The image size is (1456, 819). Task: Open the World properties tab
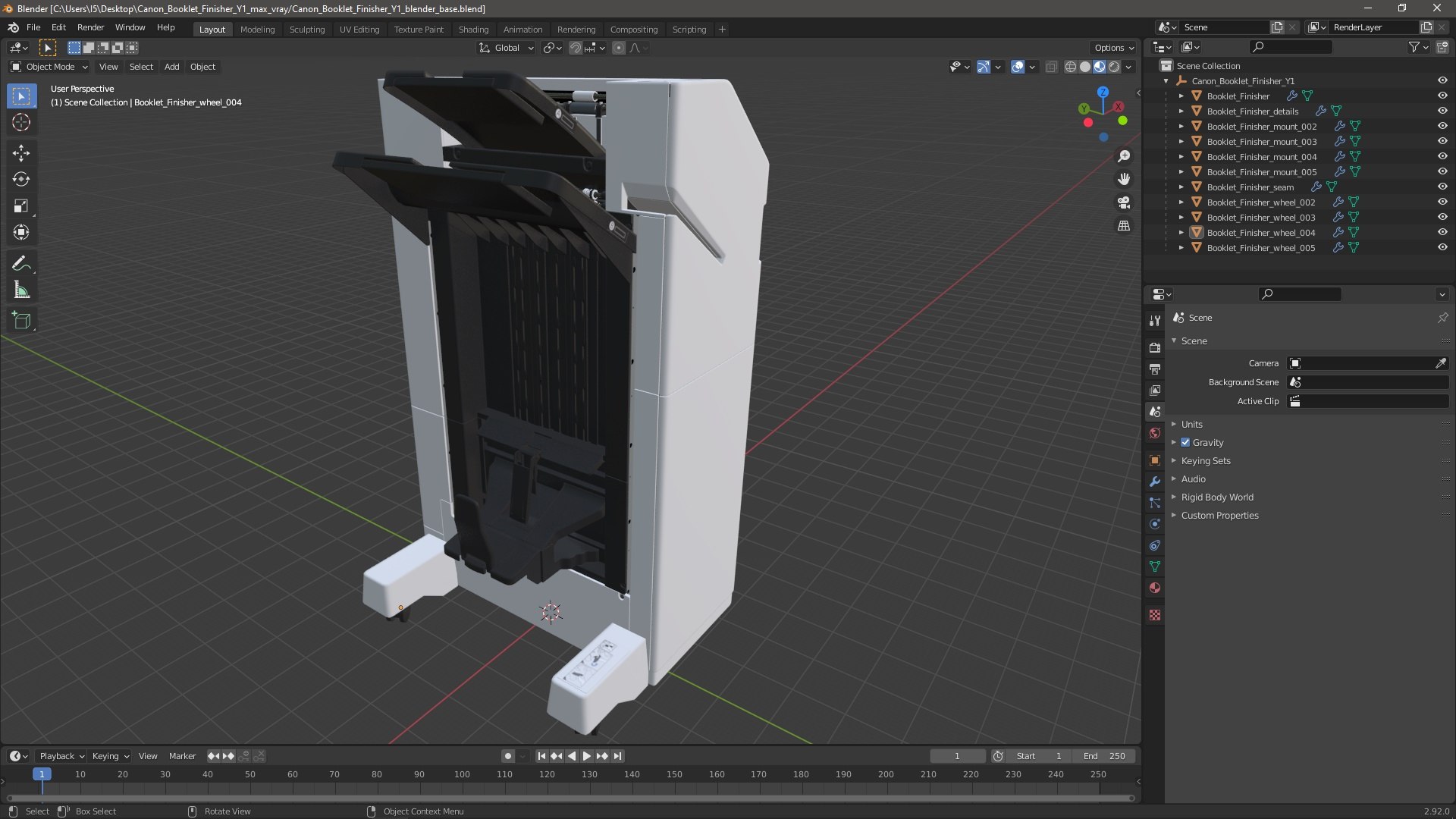[1155, 433]
